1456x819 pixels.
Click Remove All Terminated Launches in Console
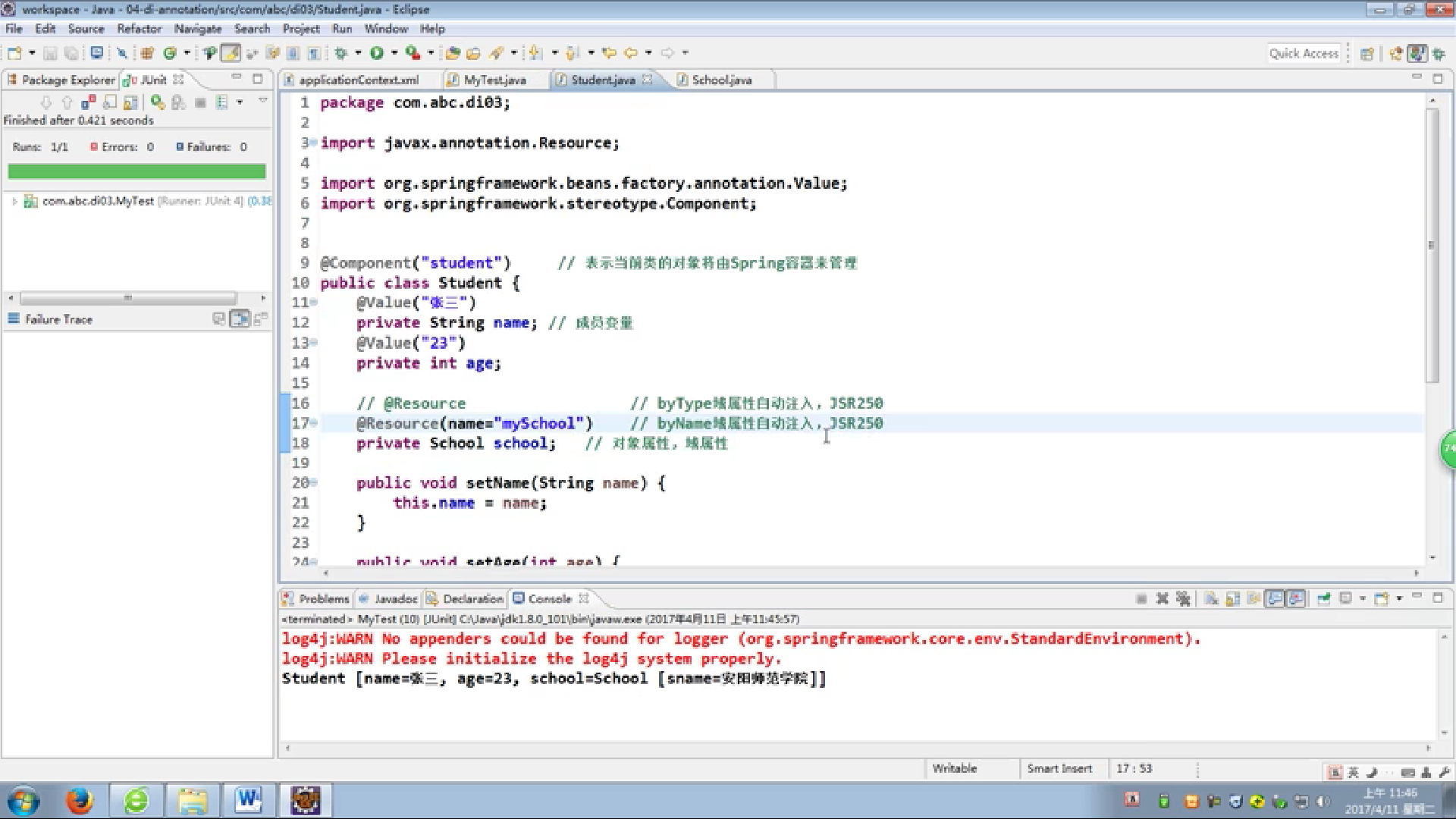(1183, 599)
